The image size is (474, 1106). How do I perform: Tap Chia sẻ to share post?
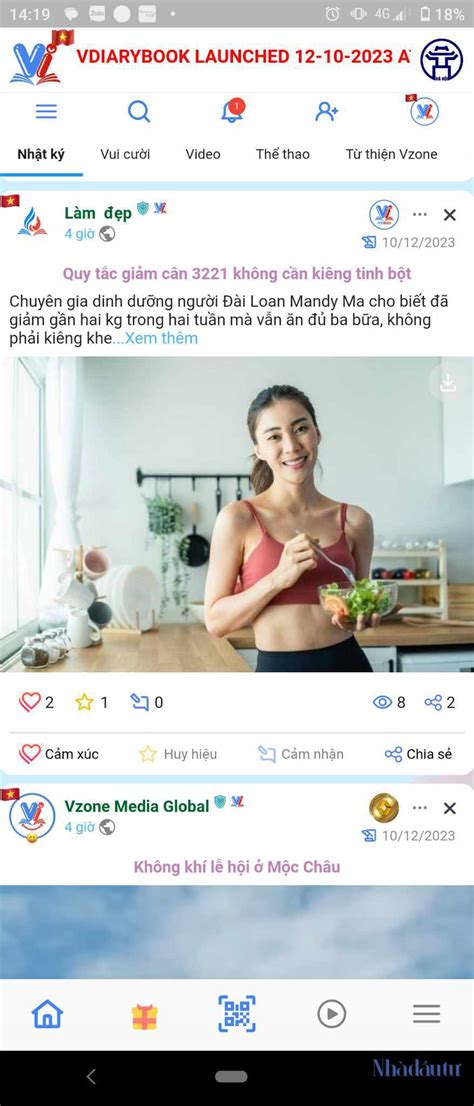[418, 754]
